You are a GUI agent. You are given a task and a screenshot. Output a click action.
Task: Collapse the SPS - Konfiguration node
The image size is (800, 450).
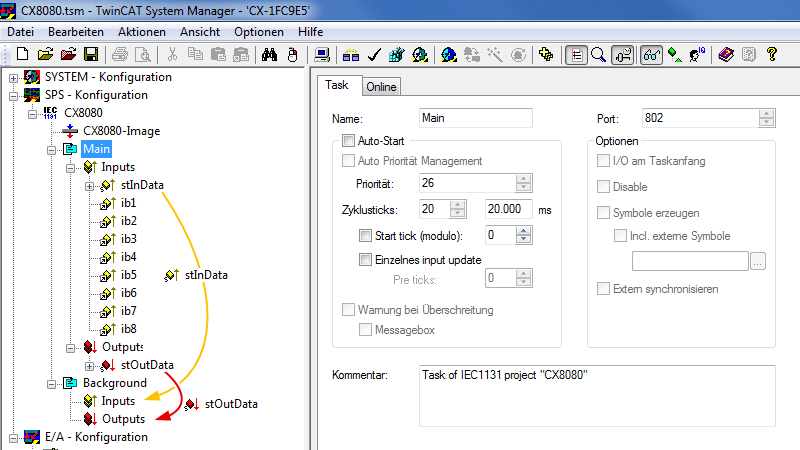coord(13,95)
